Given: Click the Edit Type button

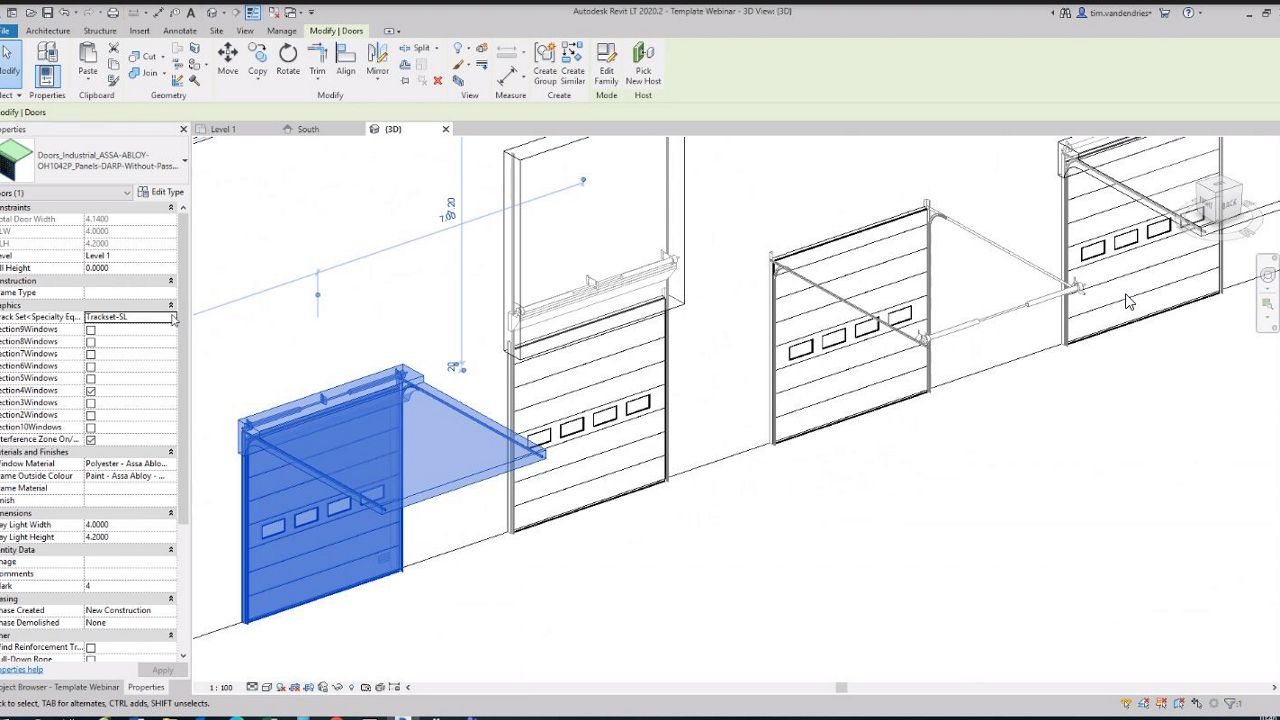Looking at the screenshot, I should 160,192.
